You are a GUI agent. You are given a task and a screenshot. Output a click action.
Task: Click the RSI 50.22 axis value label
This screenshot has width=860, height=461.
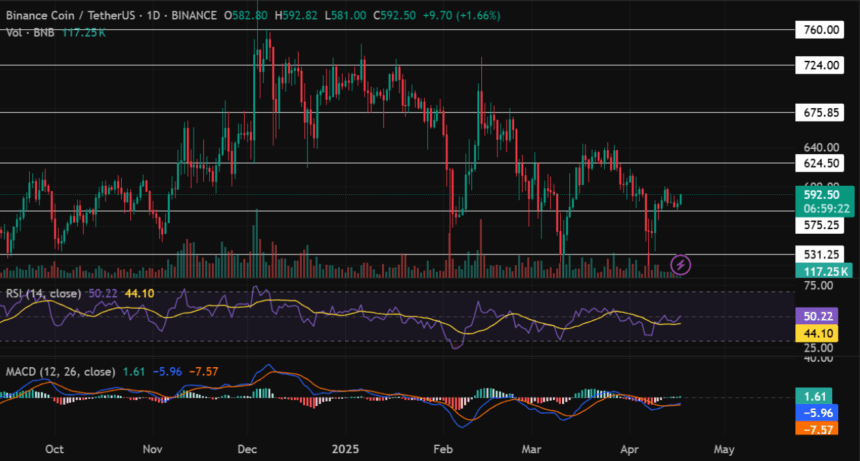817,316
